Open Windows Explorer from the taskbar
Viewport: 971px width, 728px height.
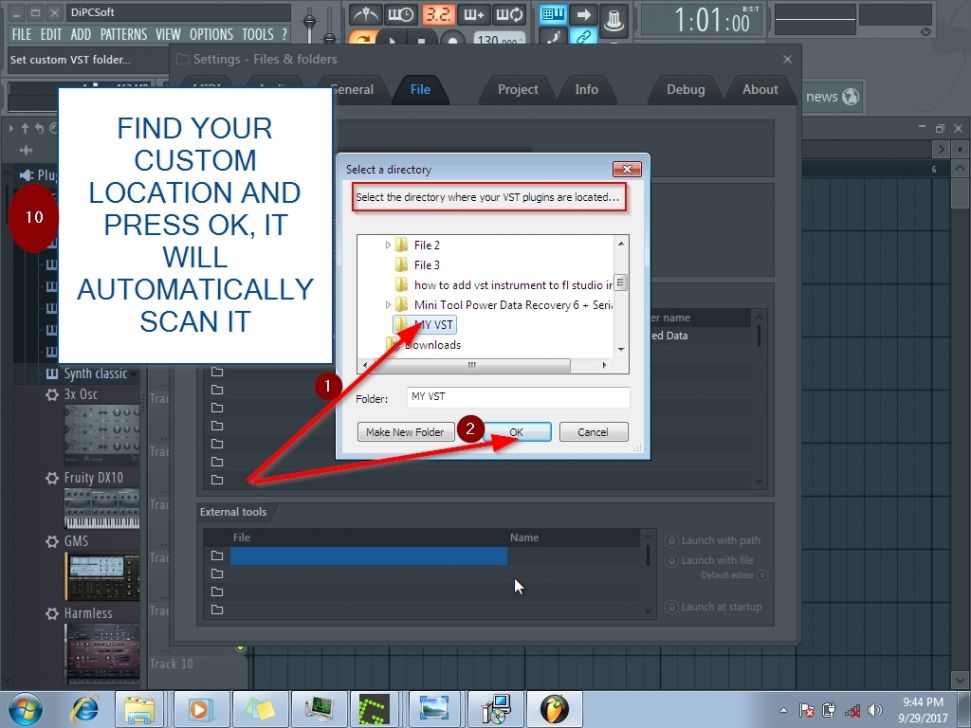click(140, 709)
